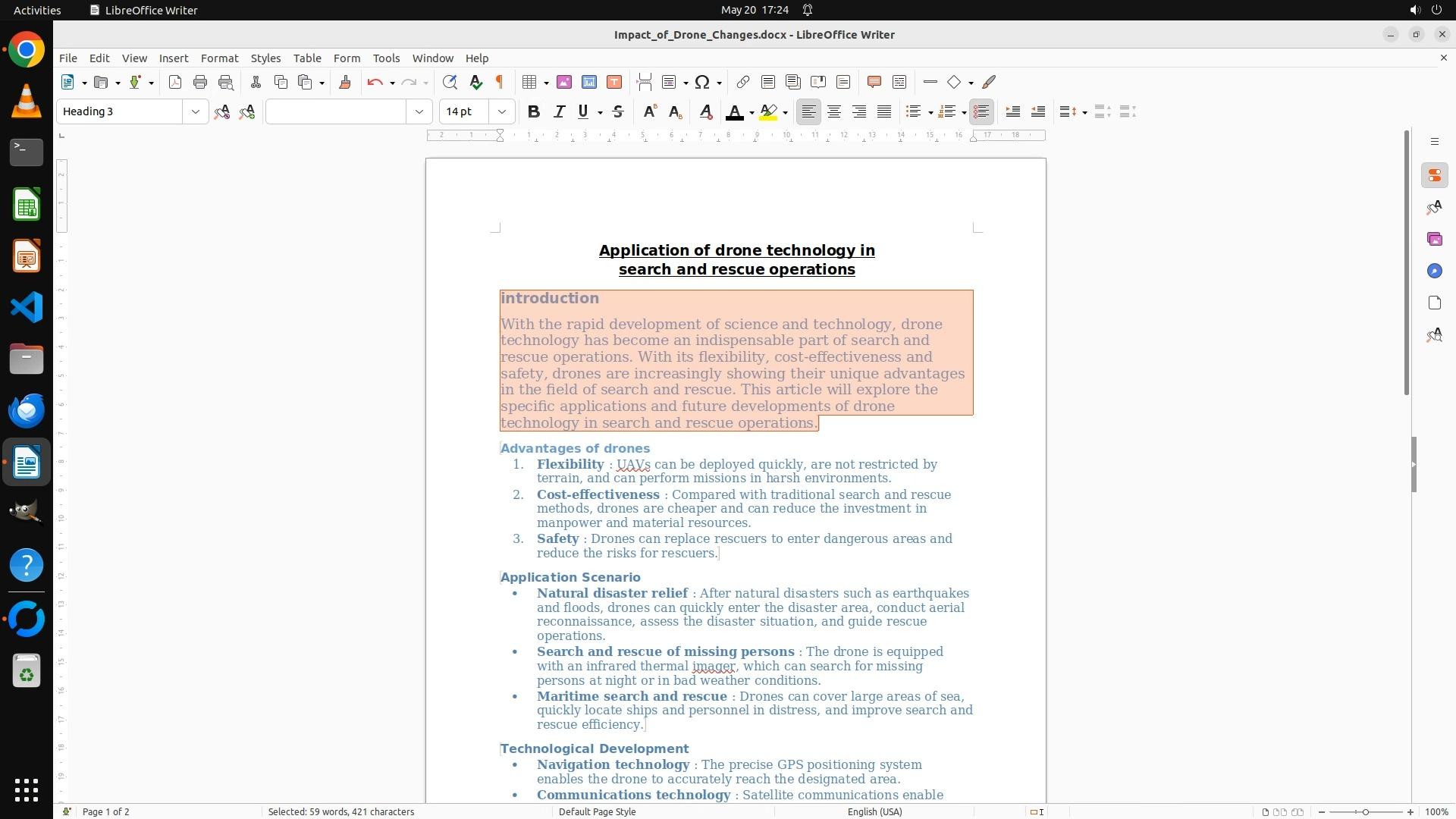Open font color dropdown arrow
The width and height of the screenshot is (1456, 819).
click(752, 112)
